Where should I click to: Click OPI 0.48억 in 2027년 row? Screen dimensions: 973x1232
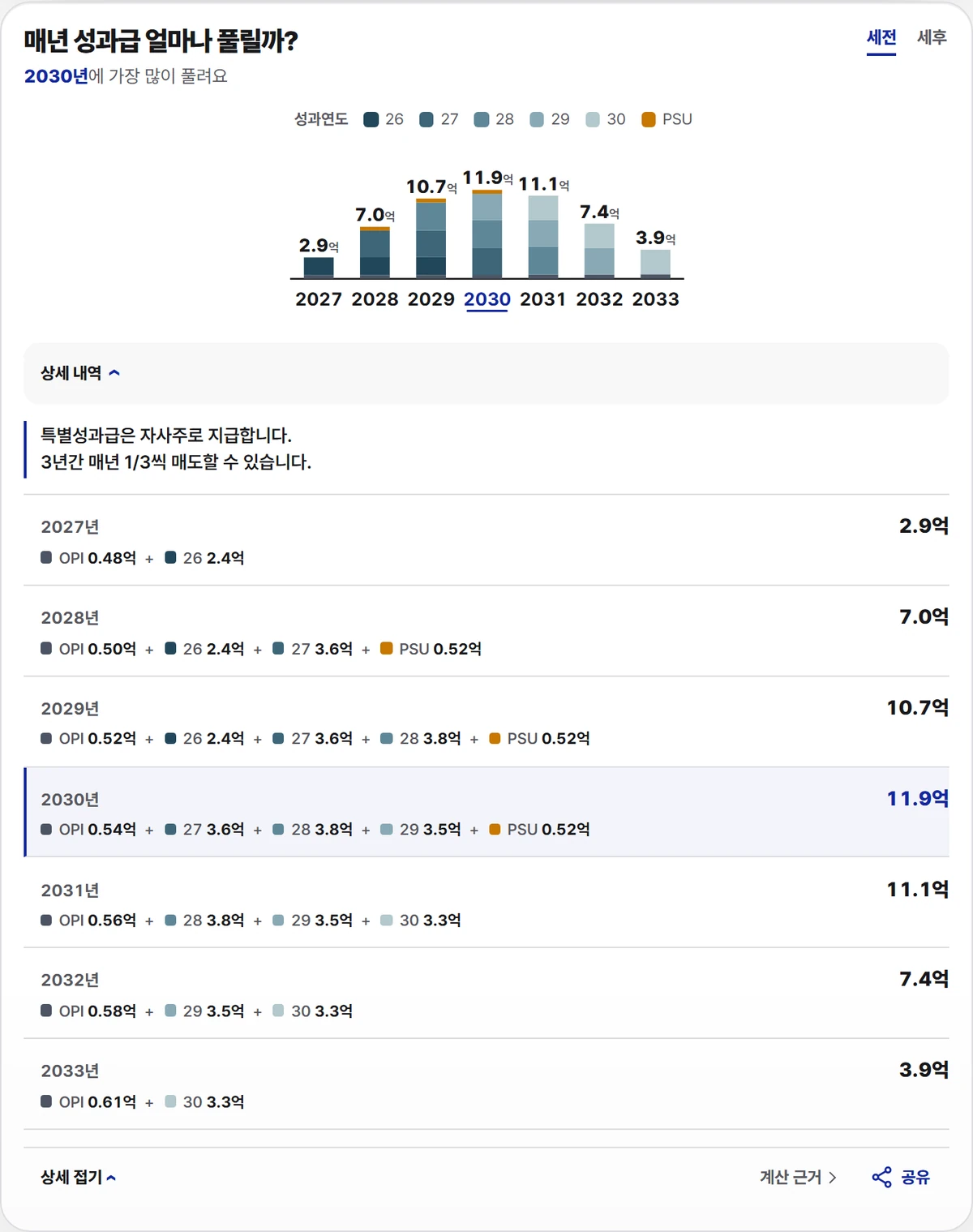pyautogui.click(x=88, y=558)
